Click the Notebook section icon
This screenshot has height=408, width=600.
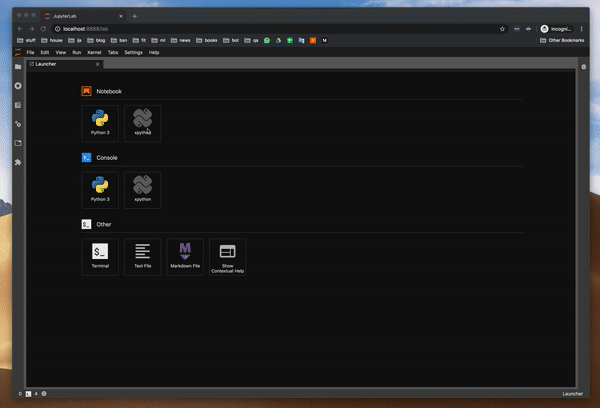pos(86,91)
